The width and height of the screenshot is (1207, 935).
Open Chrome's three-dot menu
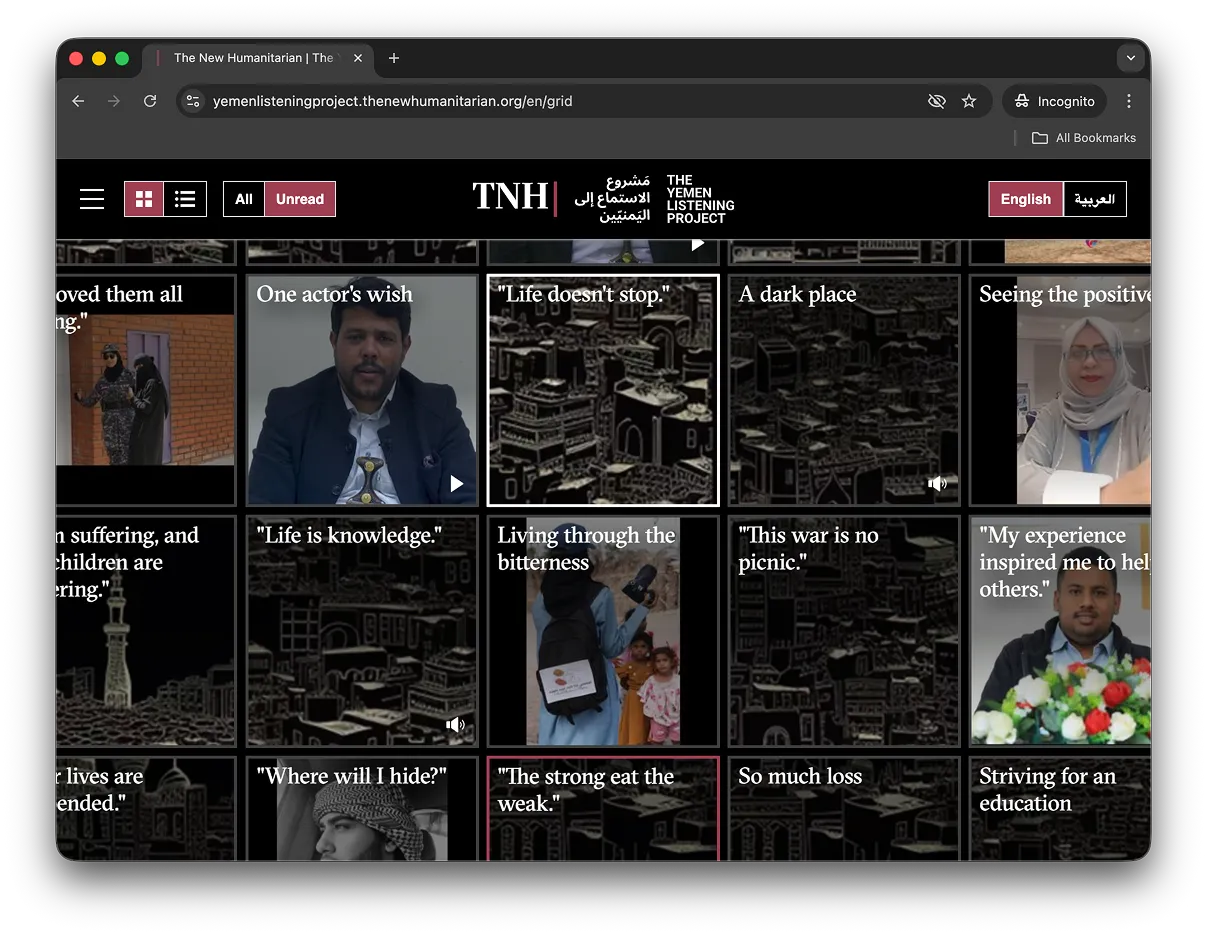click(x=1128, y=101)
